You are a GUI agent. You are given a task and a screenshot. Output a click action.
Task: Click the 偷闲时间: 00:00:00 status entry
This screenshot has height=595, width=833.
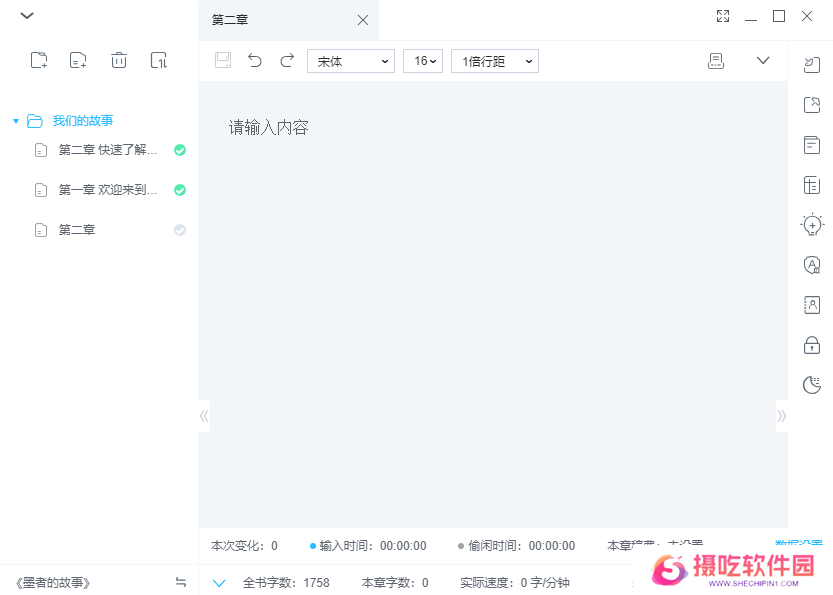pyautogui.click(x=517, y=546)
